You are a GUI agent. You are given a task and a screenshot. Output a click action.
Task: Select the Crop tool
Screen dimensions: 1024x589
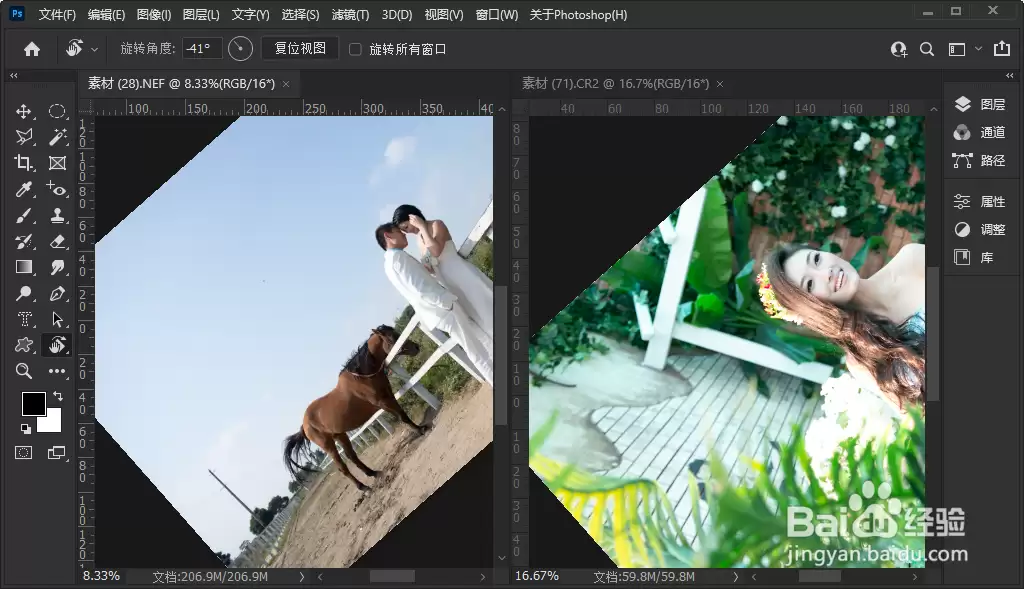coord(24,163)
